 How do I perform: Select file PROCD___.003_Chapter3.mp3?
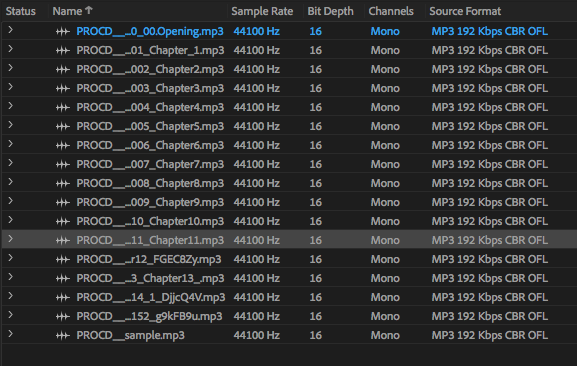(150, 89)
